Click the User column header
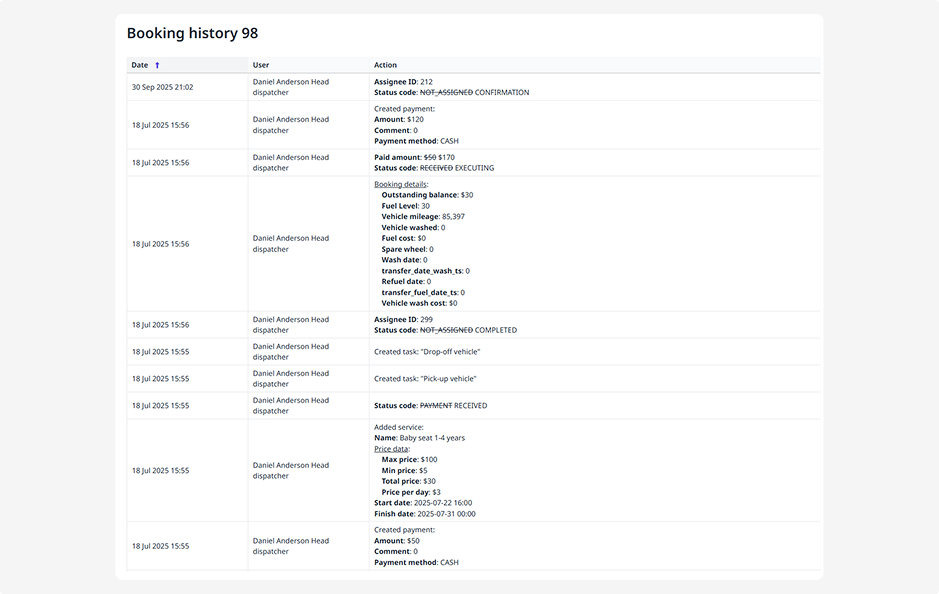Image resolution: width=939 pixels, height=594 pixels. tap(260, 65)
